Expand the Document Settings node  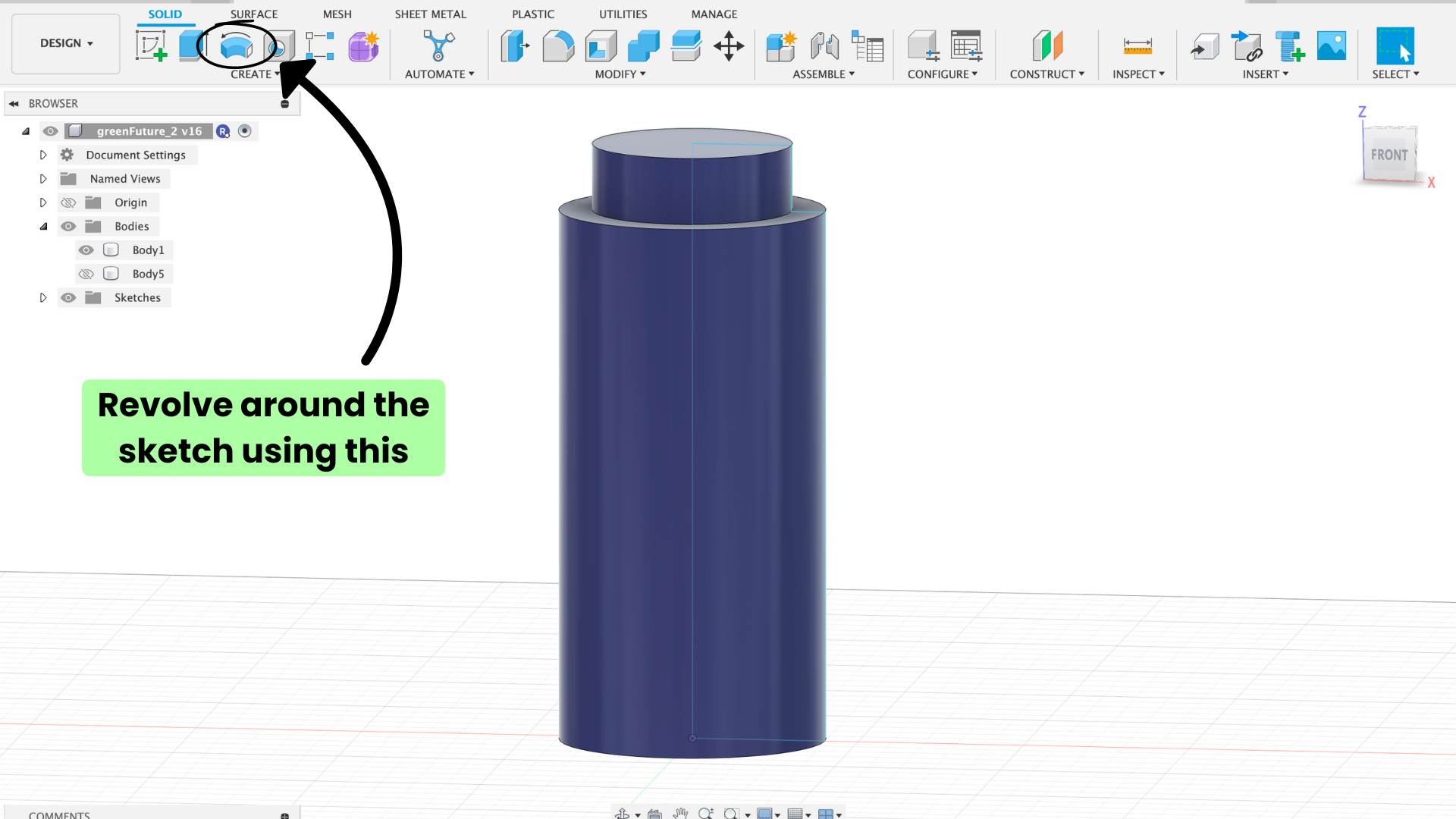coord(43,155)
